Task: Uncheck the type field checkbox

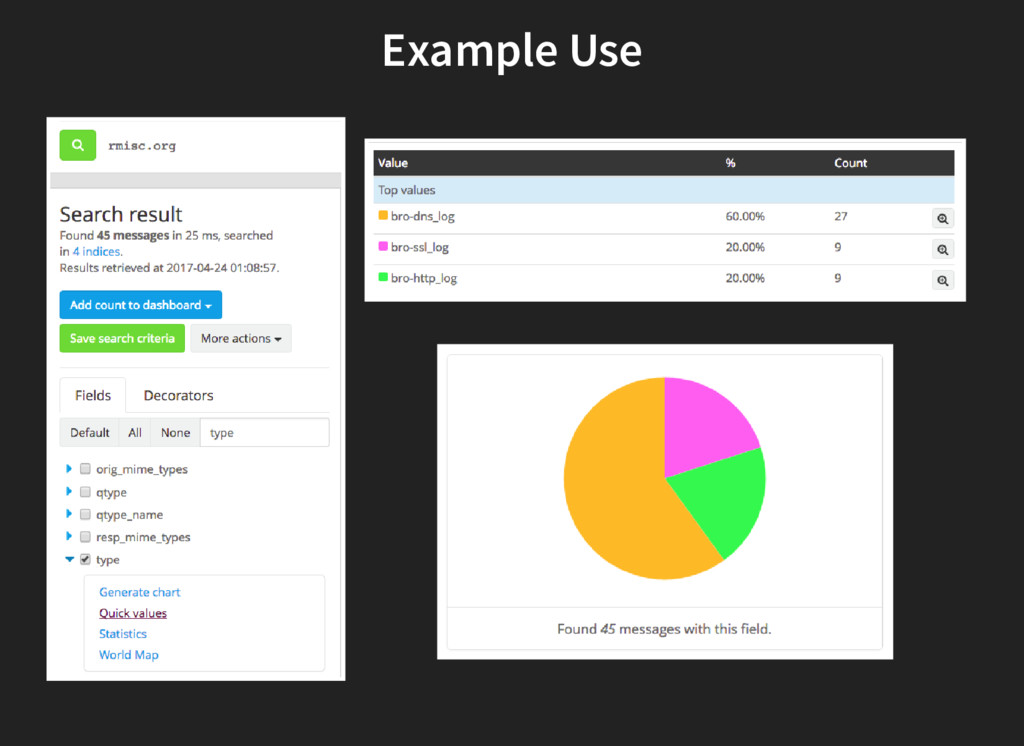Action: (85, 559)
